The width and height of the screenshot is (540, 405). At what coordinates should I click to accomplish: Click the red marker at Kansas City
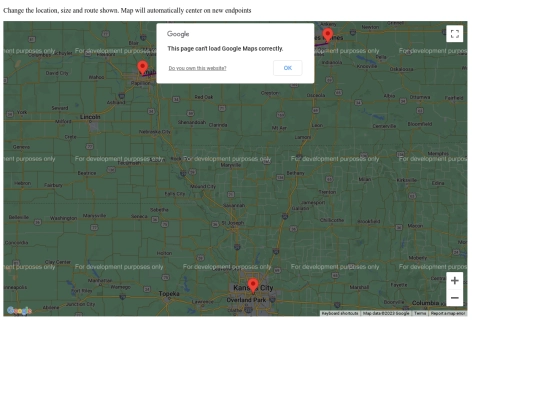[x=253, y=286]
